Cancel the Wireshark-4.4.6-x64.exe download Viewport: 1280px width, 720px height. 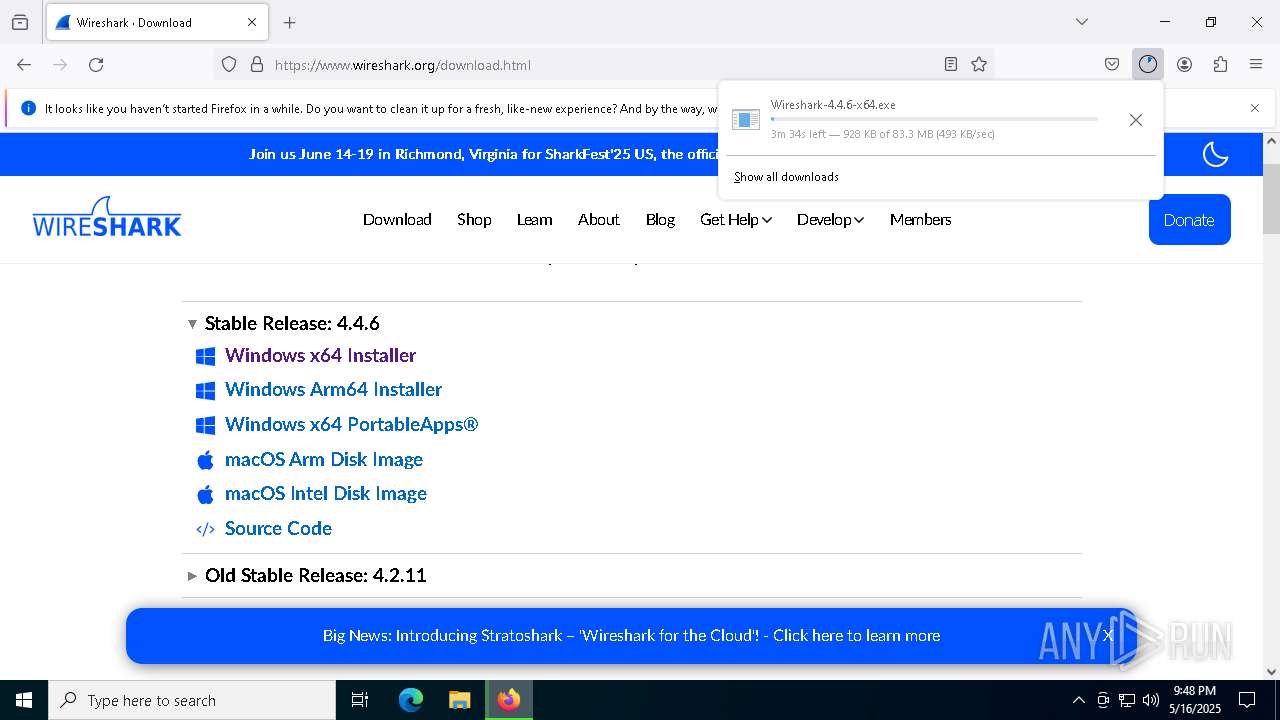pos(1135,120)
